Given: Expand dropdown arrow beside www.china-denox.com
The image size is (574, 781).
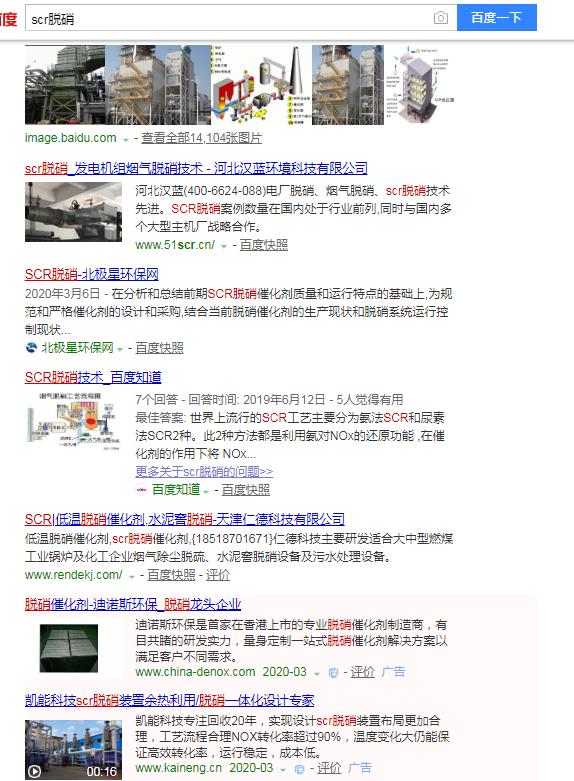Looking at the screenshot, I should coord(316,673).
